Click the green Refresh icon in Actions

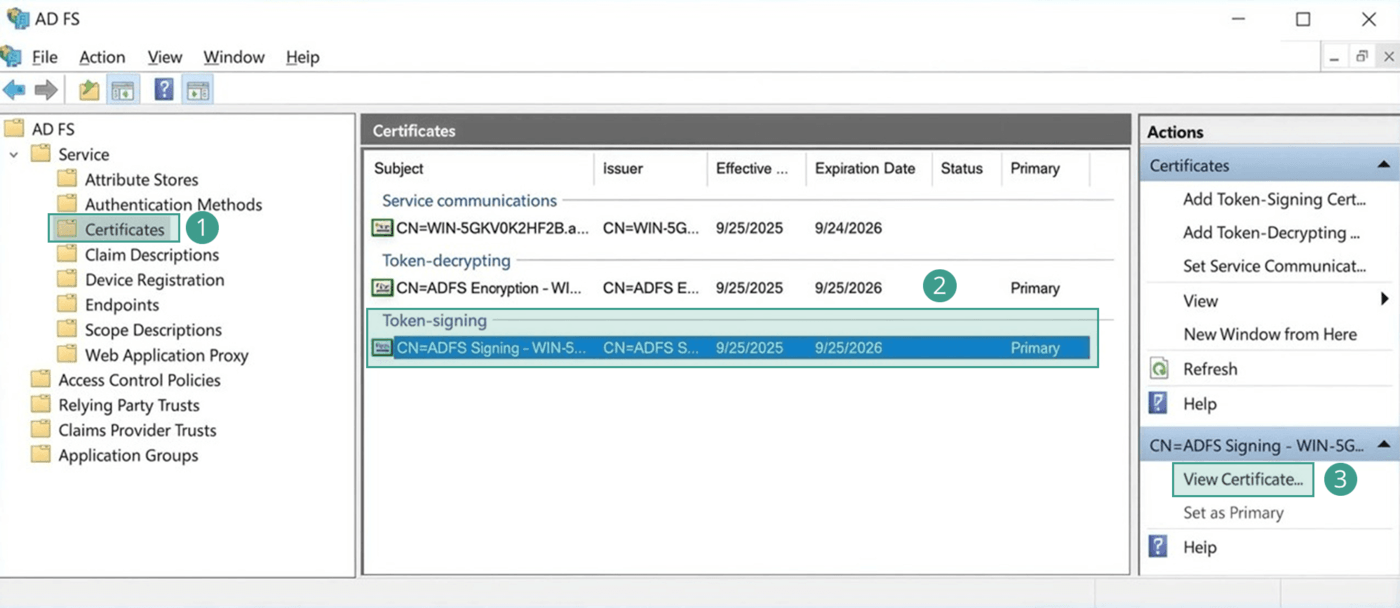[1159, 369]
